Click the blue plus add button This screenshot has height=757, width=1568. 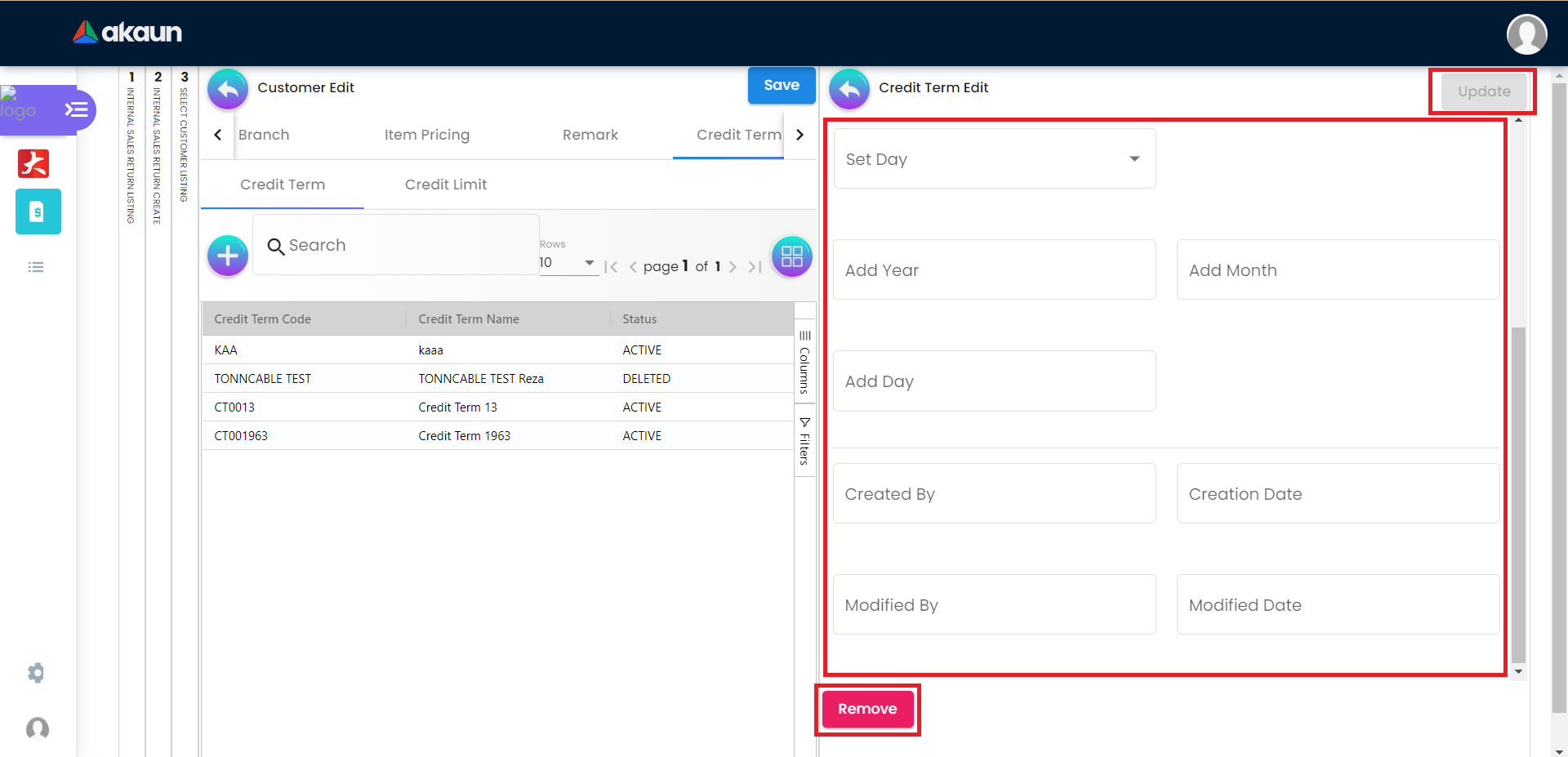point(228,256)
